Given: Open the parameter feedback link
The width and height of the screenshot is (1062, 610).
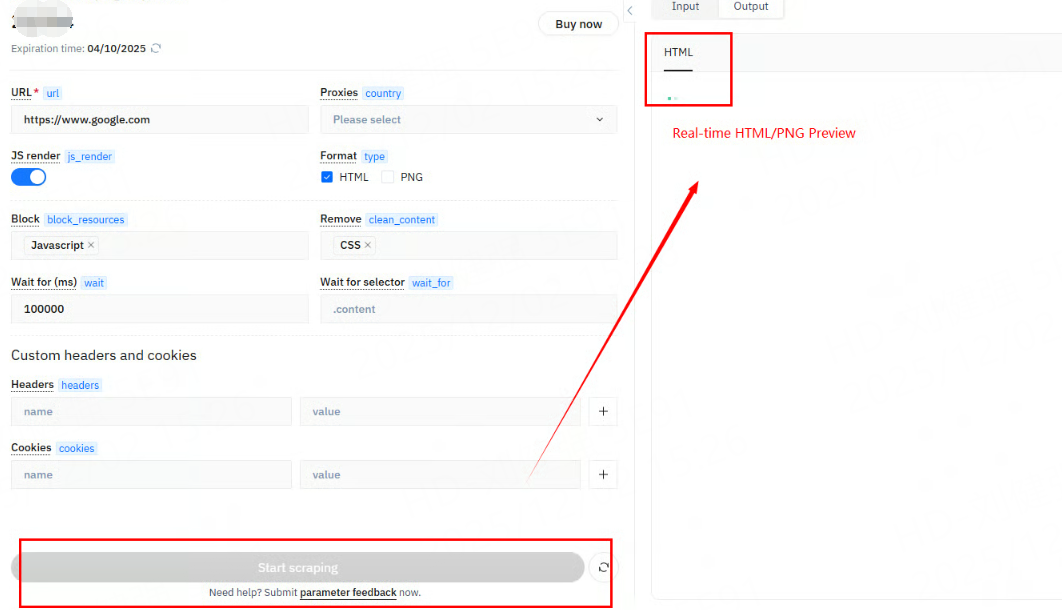Looking at the screenshot, I should pos(348,593).
